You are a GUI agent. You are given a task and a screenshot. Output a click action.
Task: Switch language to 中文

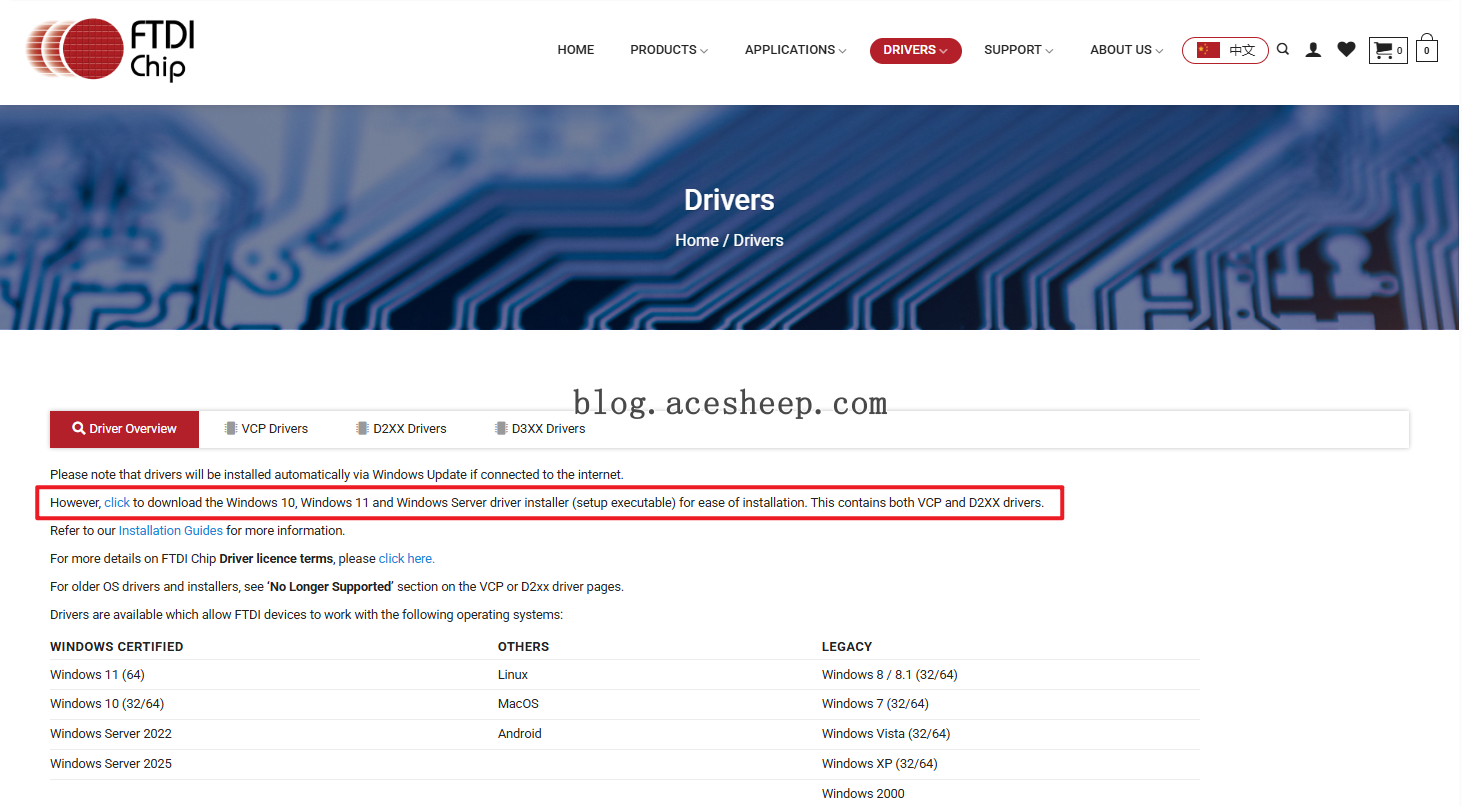1225,50
